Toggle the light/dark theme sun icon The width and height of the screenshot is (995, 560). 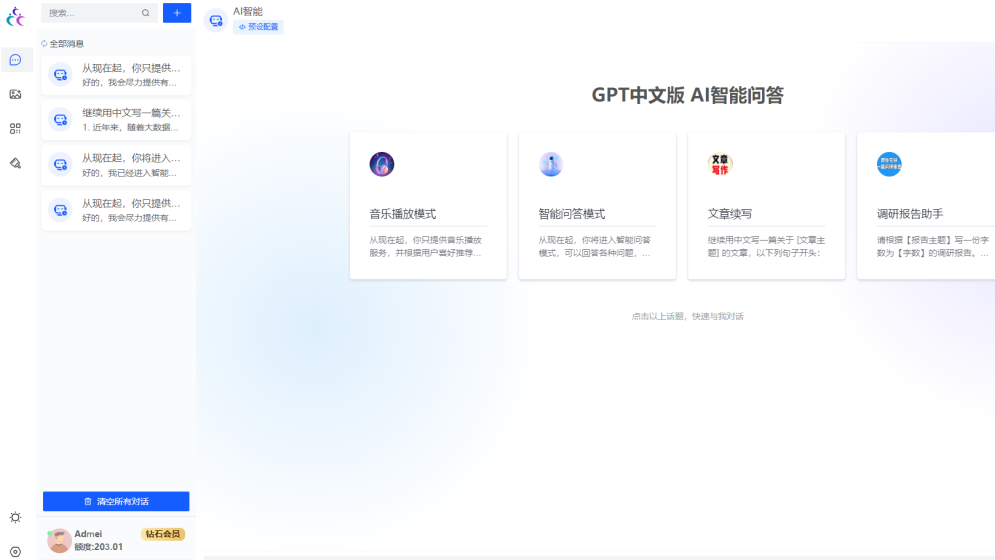pyautogui.click(x=16, y=517)
